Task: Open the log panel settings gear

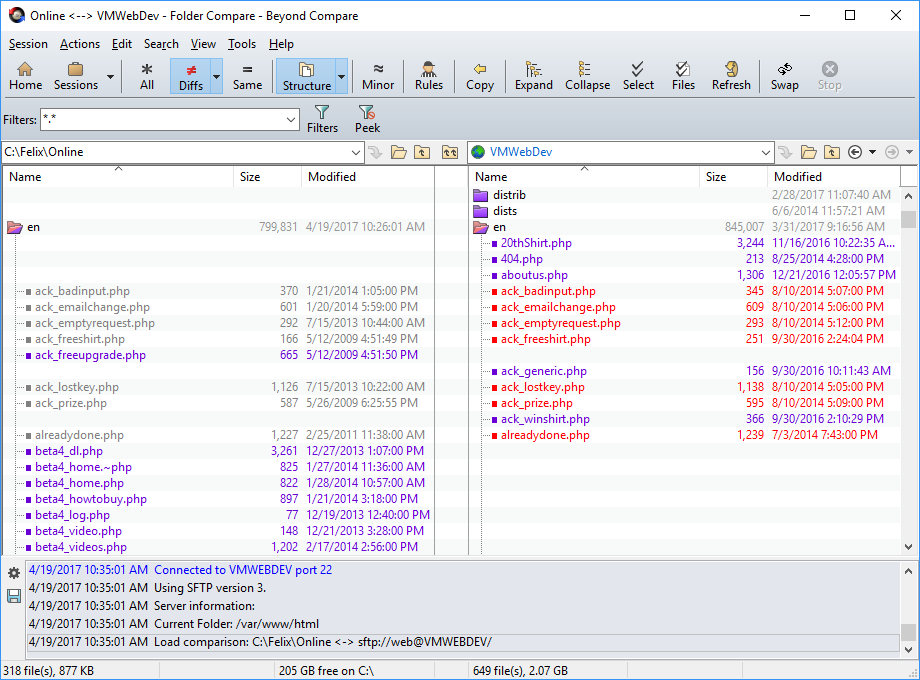Action: click(x=13, y=573)
